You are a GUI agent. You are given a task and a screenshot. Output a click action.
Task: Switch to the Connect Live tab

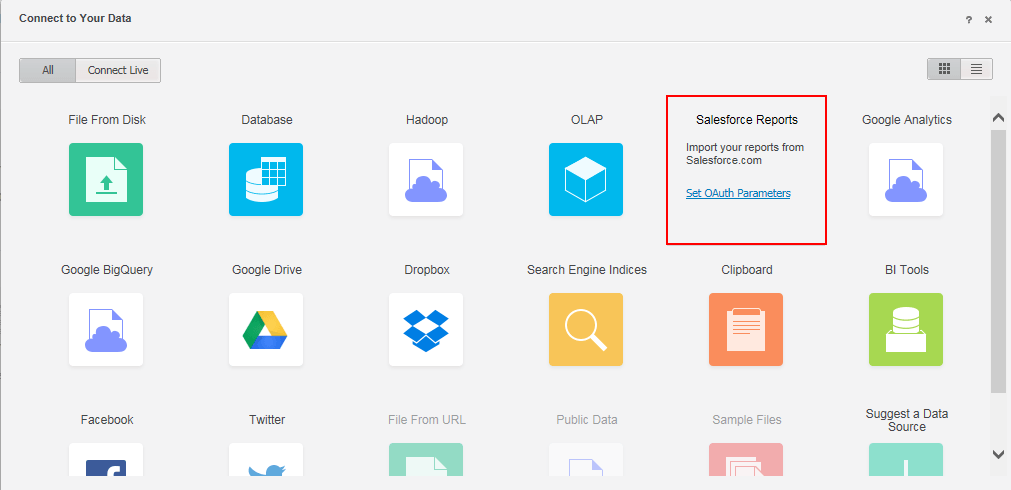coord(118,70)
